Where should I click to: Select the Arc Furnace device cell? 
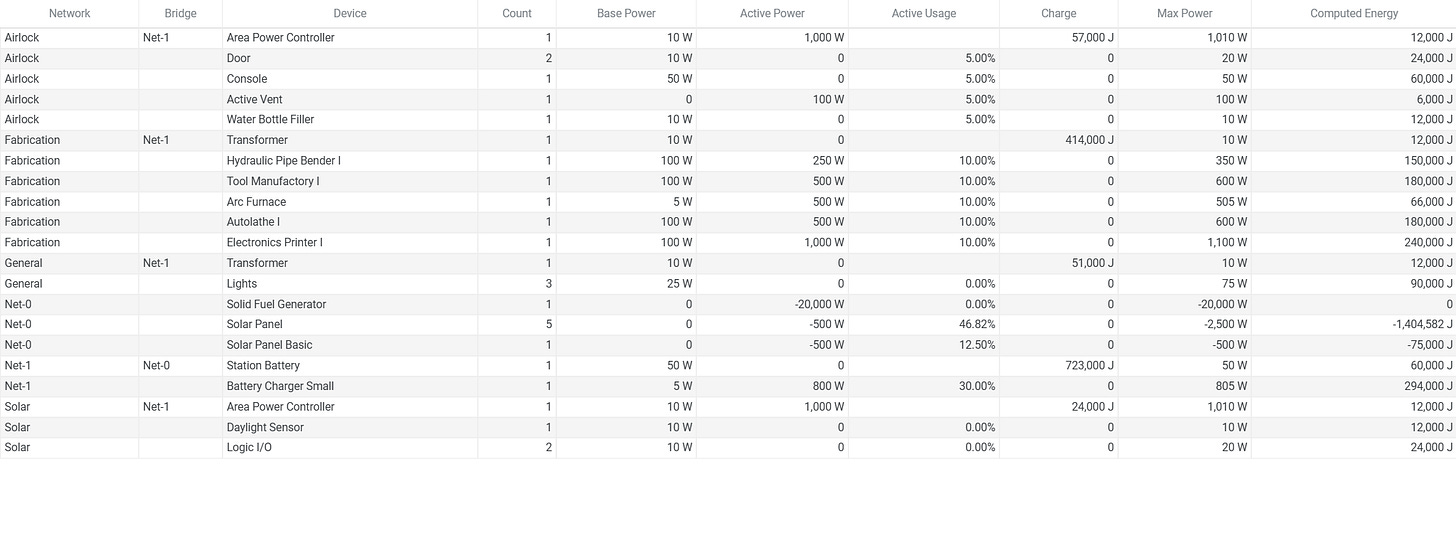click(350, 202)
